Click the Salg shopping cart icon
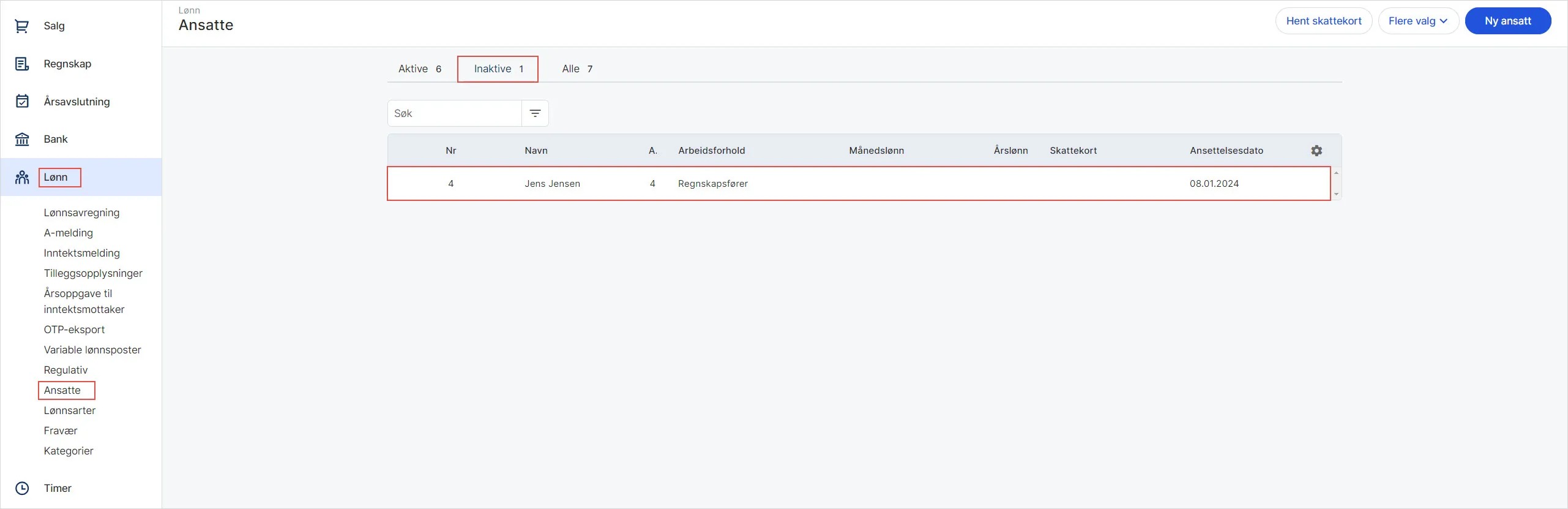1568x509 pixels. click(22, 26)
